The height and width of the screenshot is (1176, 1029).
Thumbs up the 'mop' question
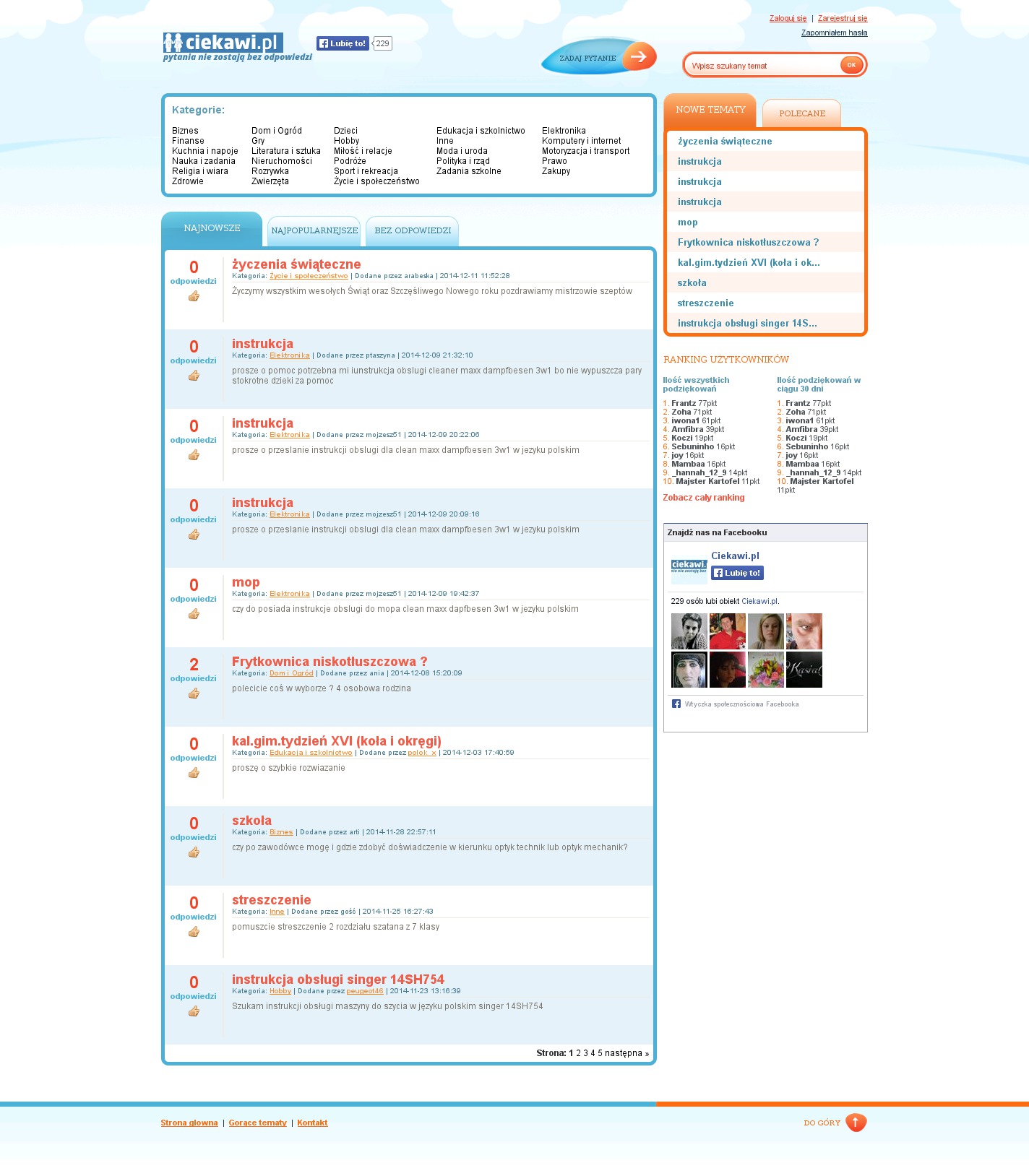[x=194, y=614]
